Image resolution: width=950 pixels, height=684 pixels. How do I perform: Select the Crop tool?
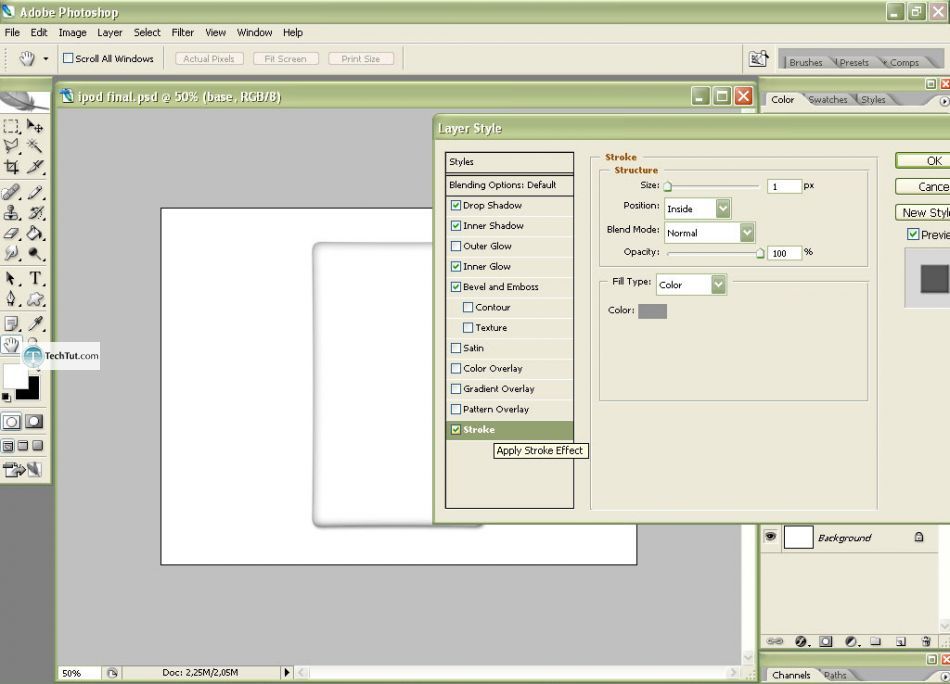click(12, 167)
